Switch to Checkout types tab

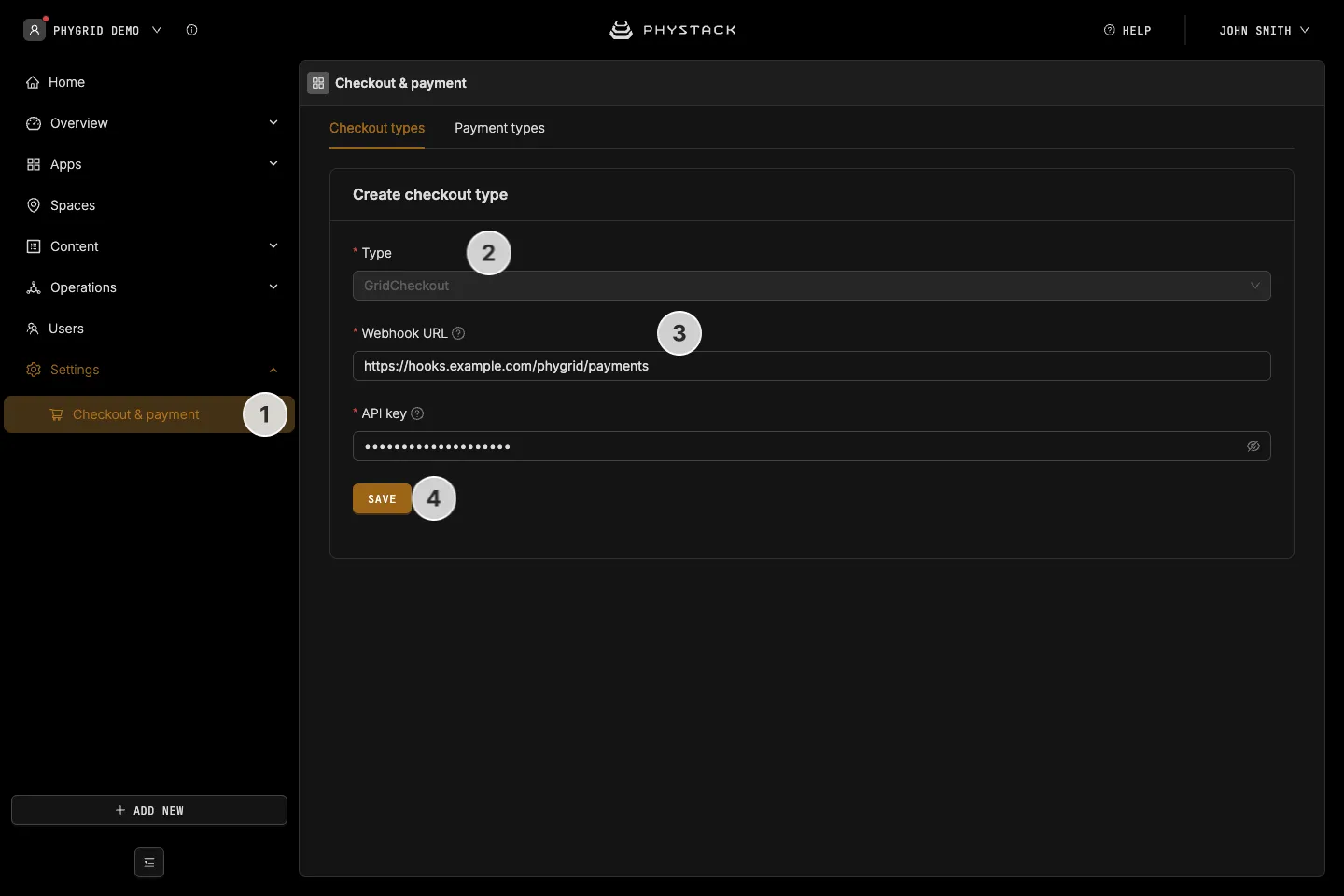point(377,128)
